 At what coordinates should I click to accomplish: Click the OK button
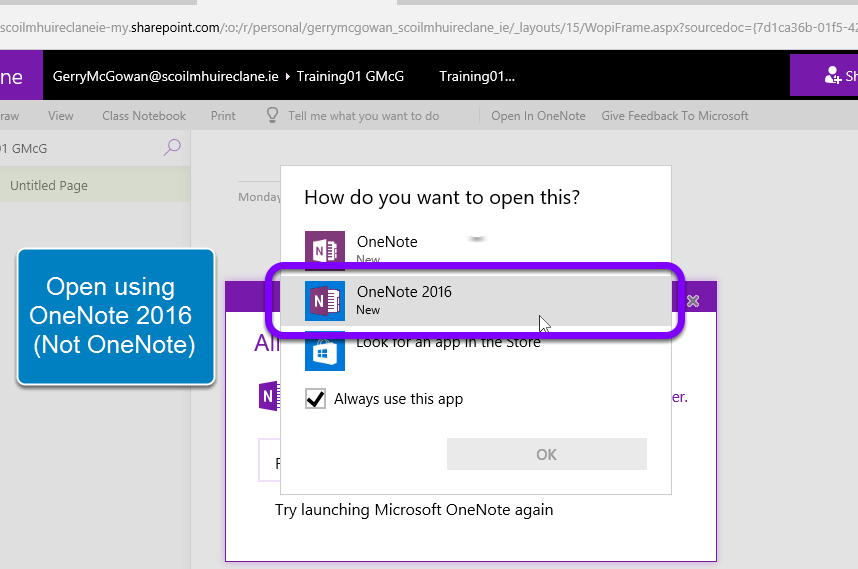pyautogui.click(x=547, y=454)
